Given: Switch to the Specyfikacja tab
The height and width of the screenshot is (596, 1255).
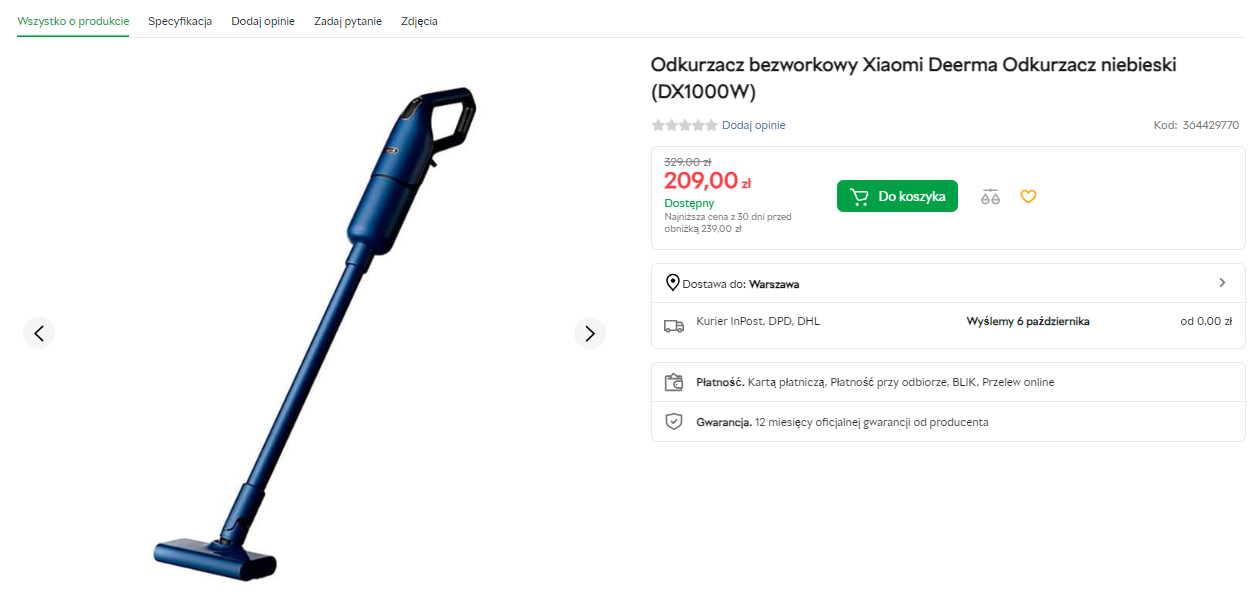Looking at the screenshot, I should pos(180,21).
